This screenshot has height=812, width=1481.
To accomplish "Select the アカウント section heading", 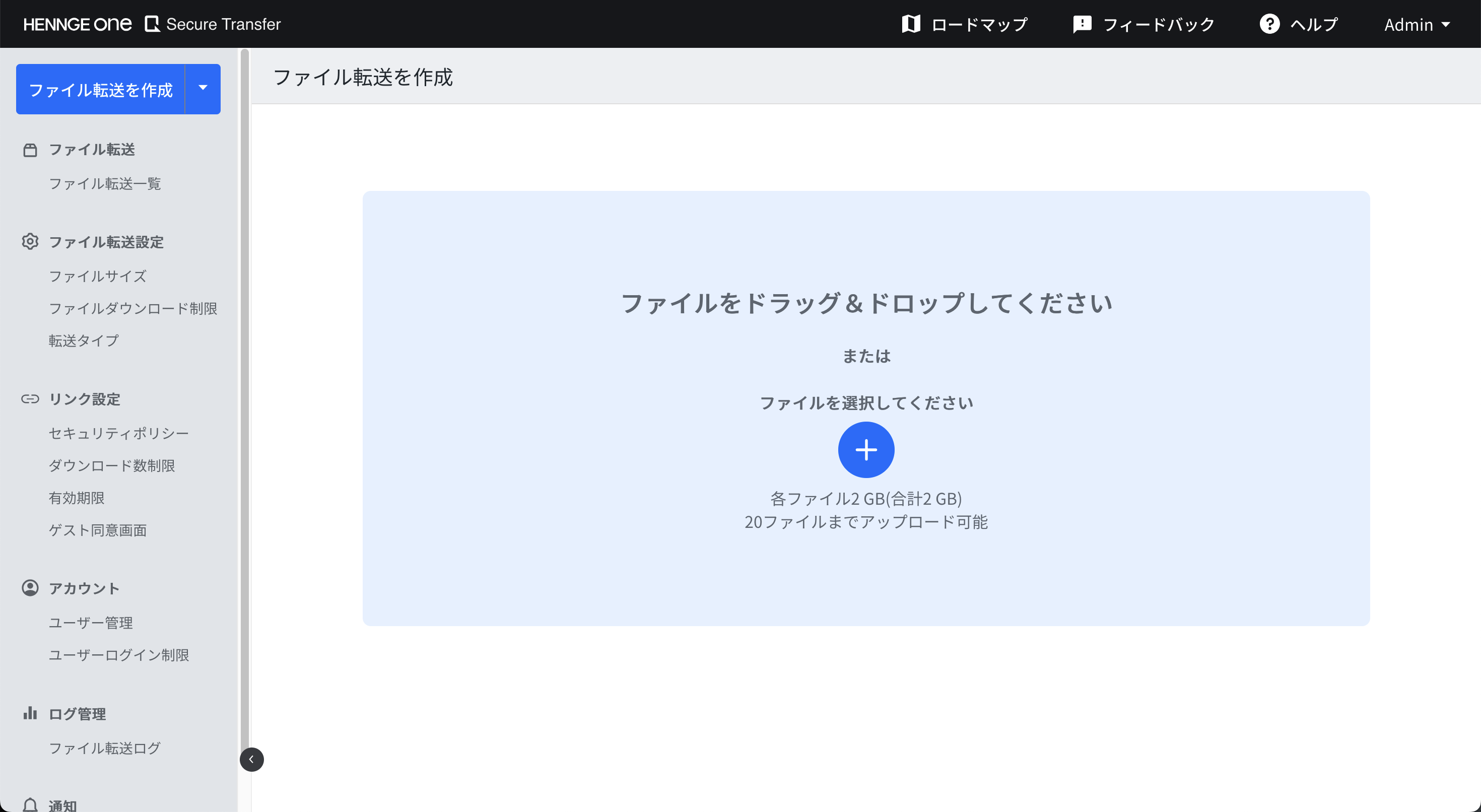I will tap(84, 588).
